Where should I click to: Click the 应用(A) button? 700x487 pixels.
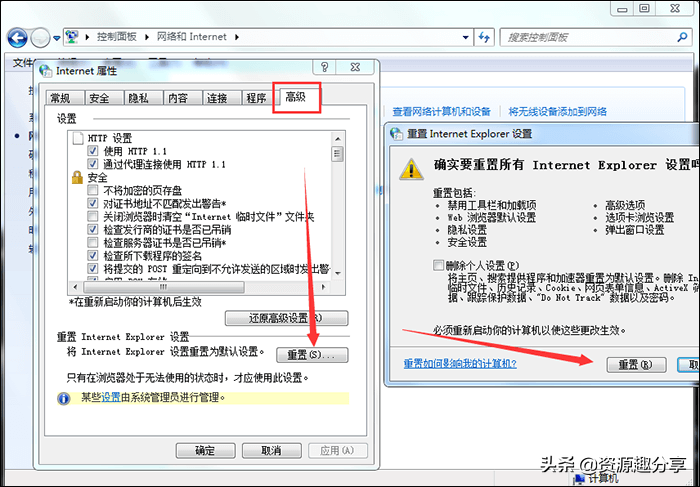338,450
